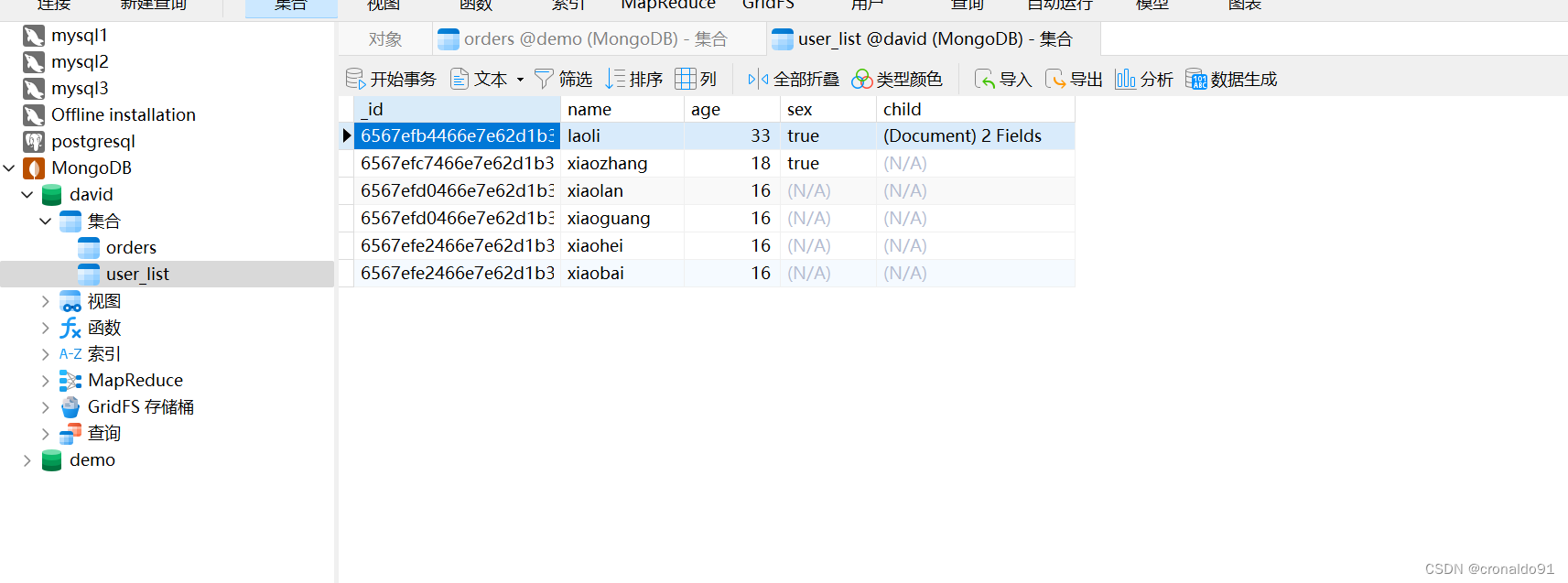Image resolution: width=1568 pixels, height=583 pixels.
Task: Sort by the age column header
Action: coord(732,109)
